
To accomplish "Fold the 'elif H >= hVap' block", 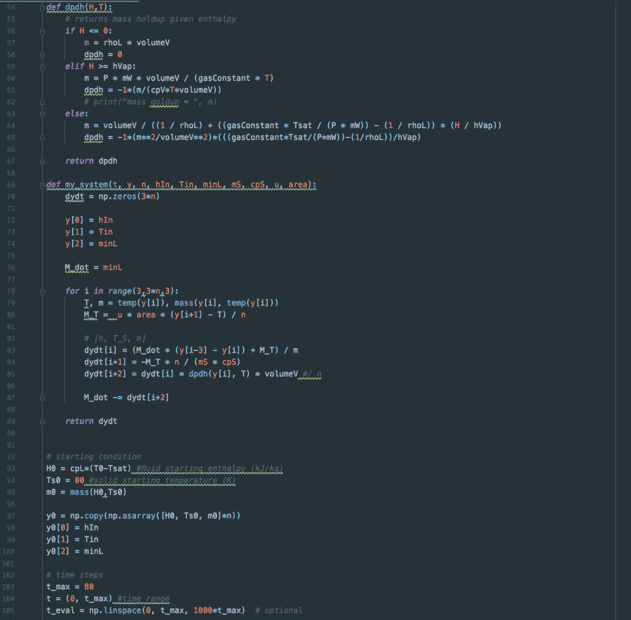I will pyautogui.click(x=42, y=66).
